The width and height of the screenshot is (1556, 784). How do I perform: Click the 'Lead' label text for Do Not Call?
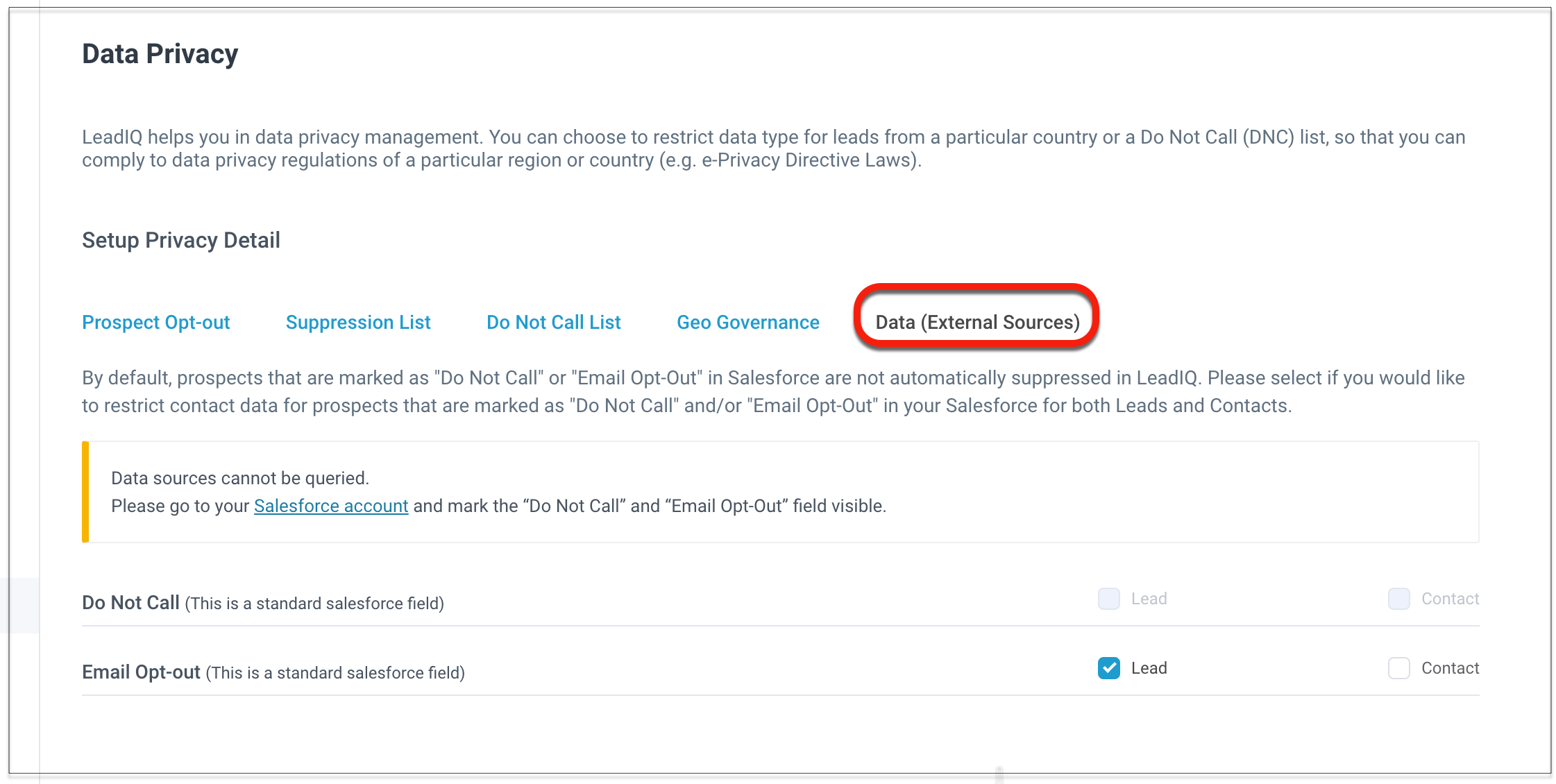(1149, 599)
